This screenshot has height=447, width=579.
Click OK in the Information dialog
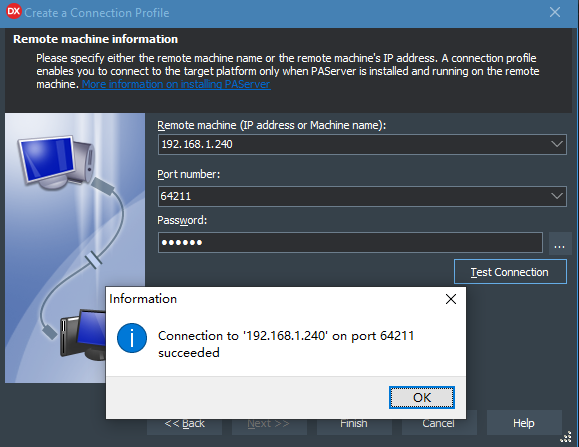(x=422, y=398)
